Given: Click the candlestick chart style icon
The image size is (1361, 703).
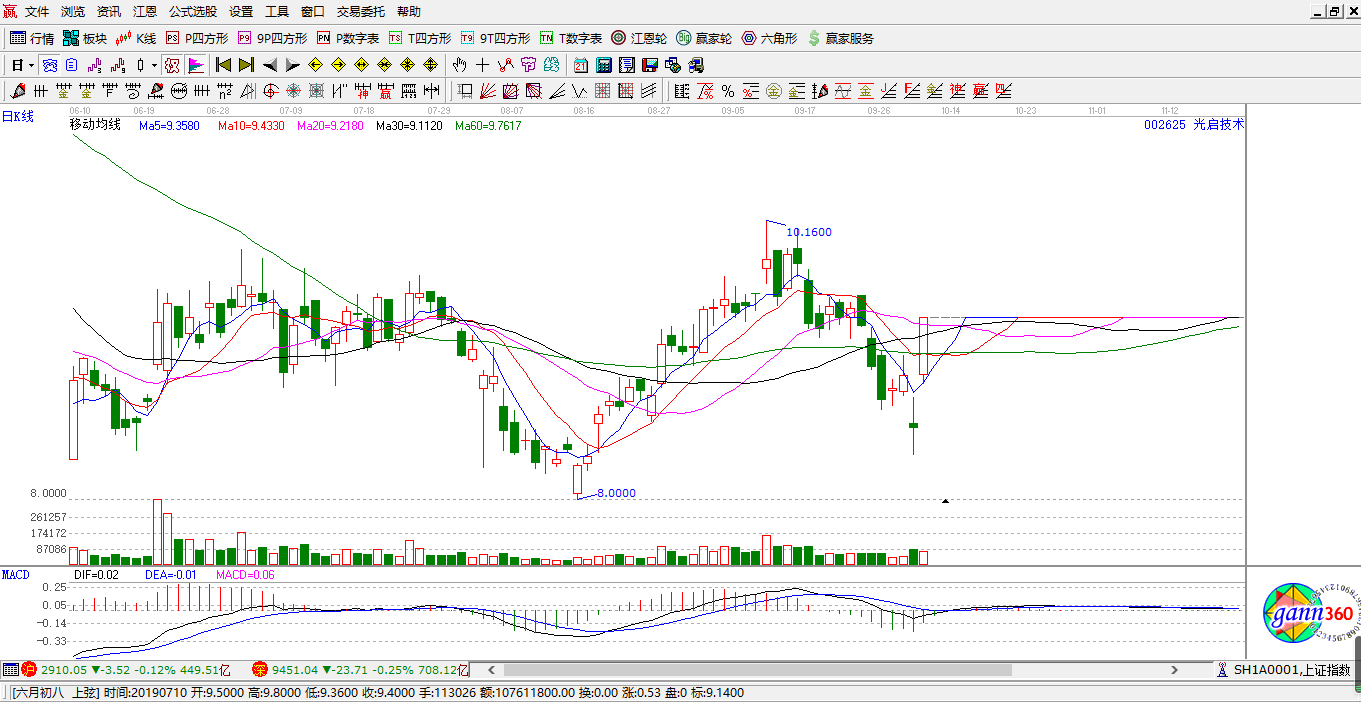Looking at the screenshot, I should point(141,65).
